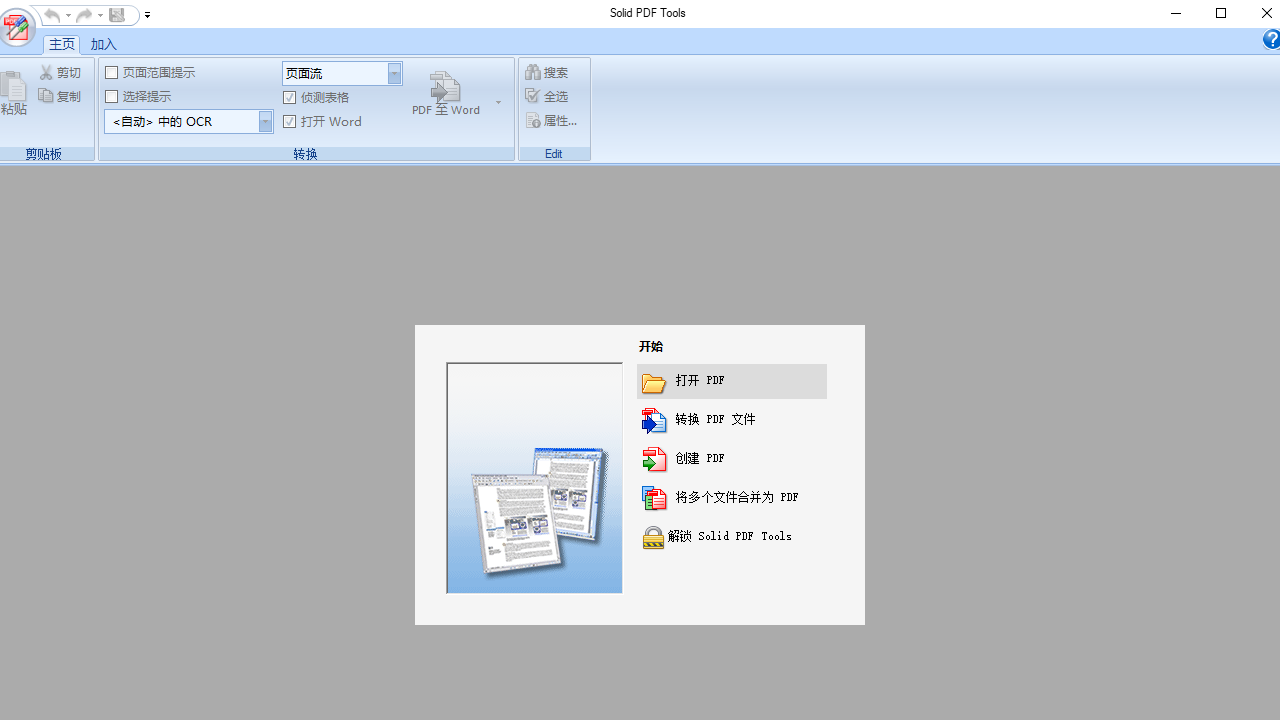
Task: Click the 转换 group label
Action: 306,154
